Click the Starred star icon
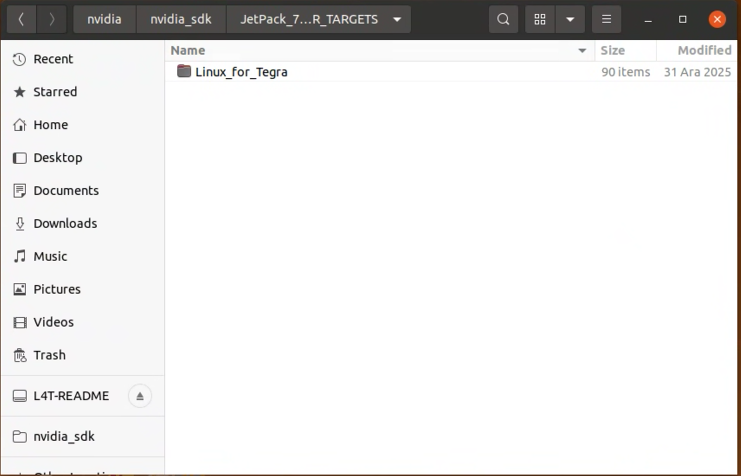Image resolution: width=741 pixels, height=476 pixels. point(19,92)
